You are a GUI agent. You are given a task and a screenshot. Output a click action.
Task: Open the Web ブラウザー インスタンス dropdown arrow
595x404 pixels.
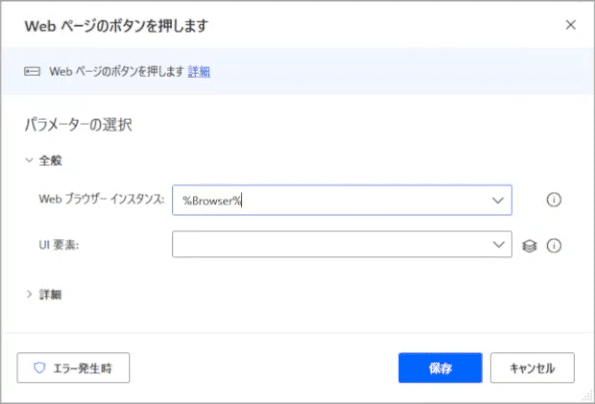tap(497, 200)
